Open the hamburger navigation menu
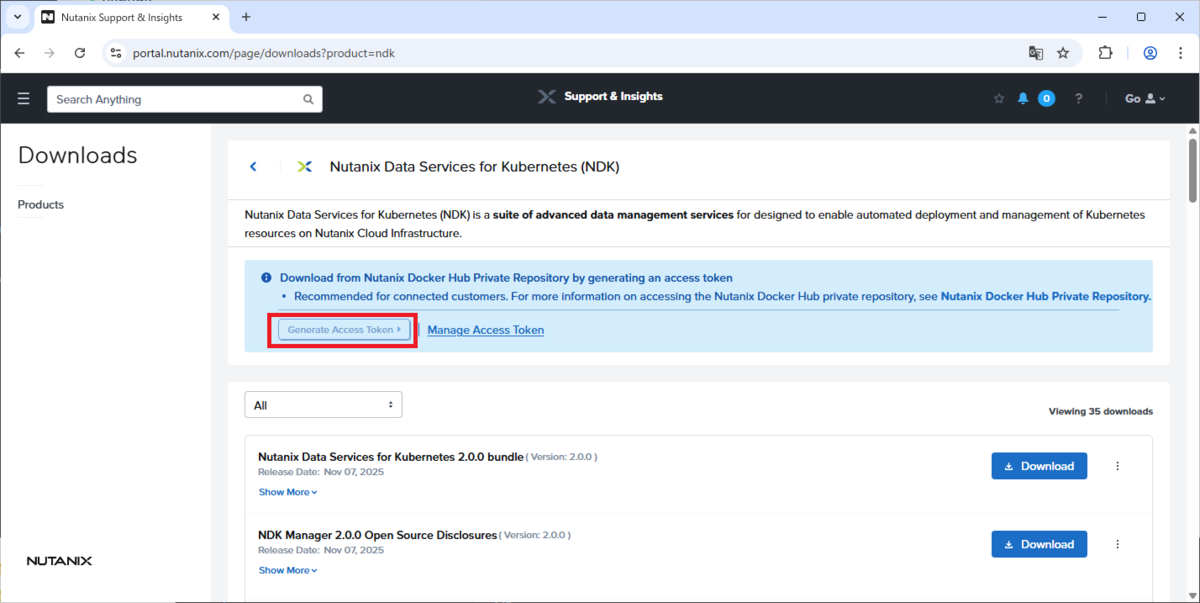This screenshot has height=603, width=1200. 24,99
